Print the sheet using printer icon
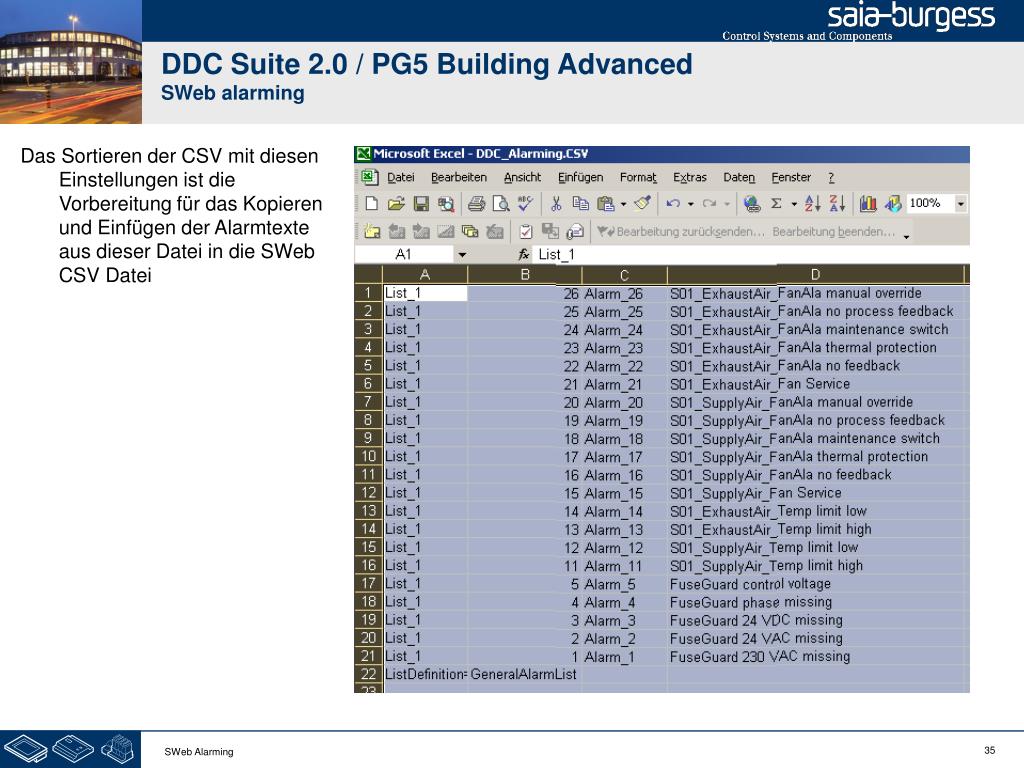Viewport: 1024px width, 768px height. pos(476,204)
